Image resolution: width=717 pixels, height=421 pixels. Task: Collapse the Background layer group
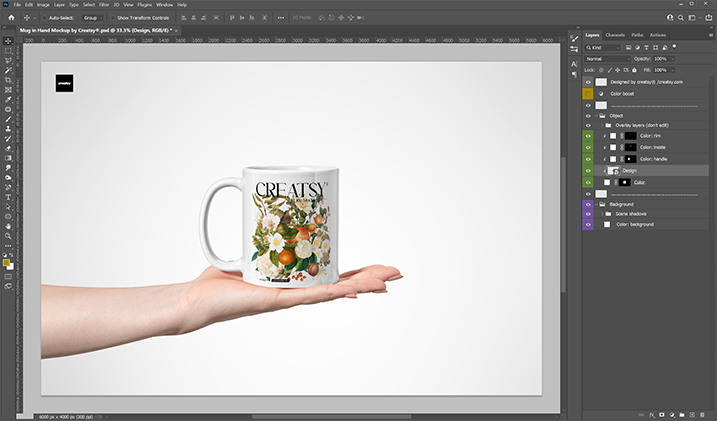597,204
